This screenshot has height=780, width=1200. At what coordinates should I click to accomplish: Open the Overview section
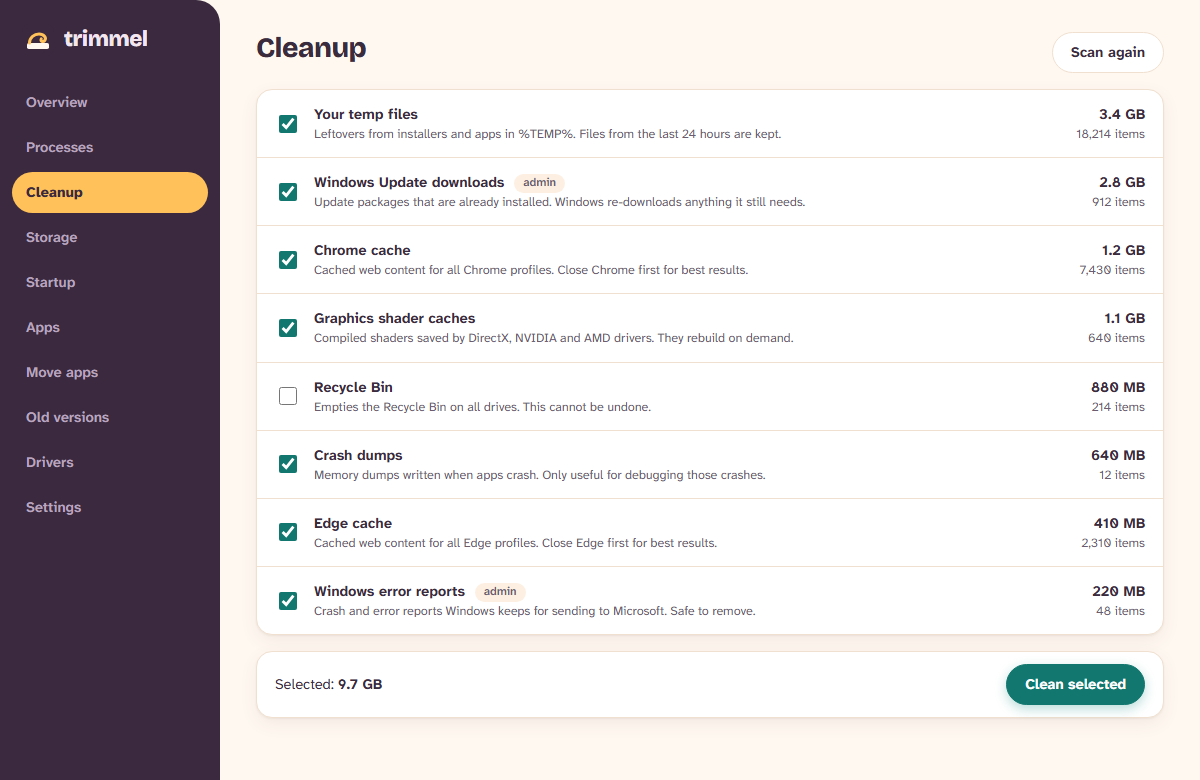110,102
